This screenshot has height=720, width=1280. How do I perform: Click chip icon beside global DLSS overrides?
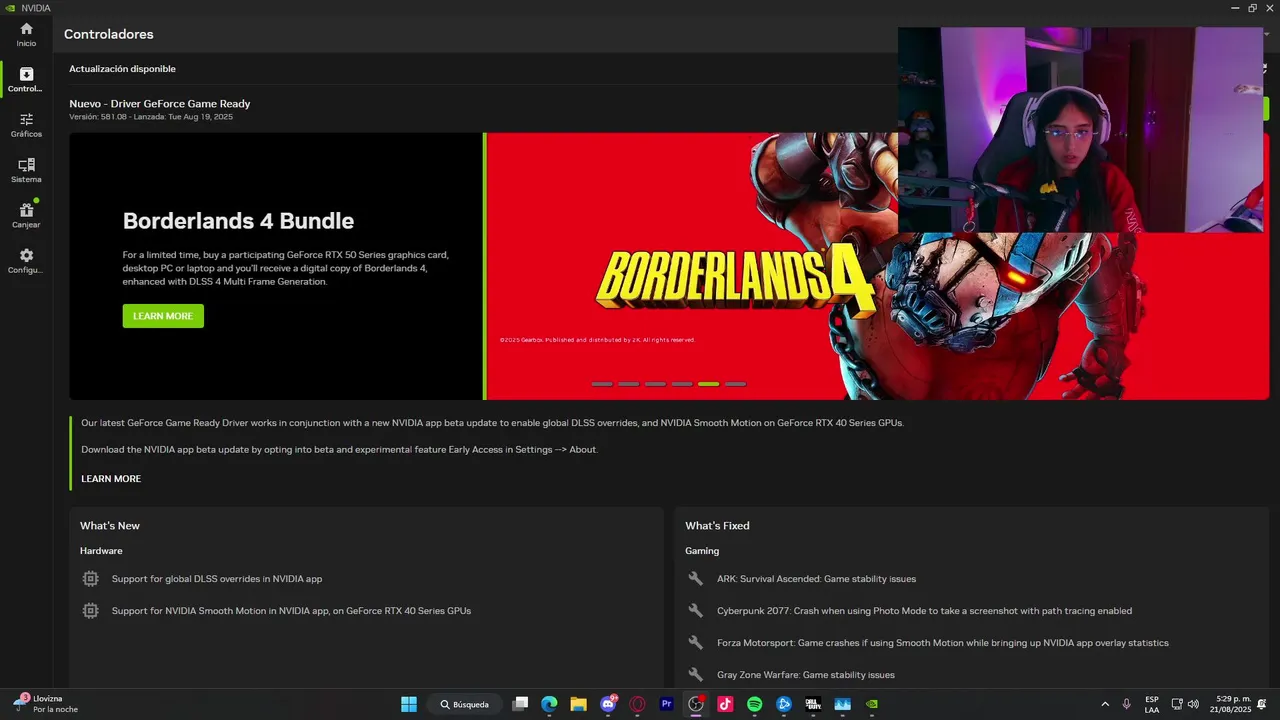(x=91, y=579)
